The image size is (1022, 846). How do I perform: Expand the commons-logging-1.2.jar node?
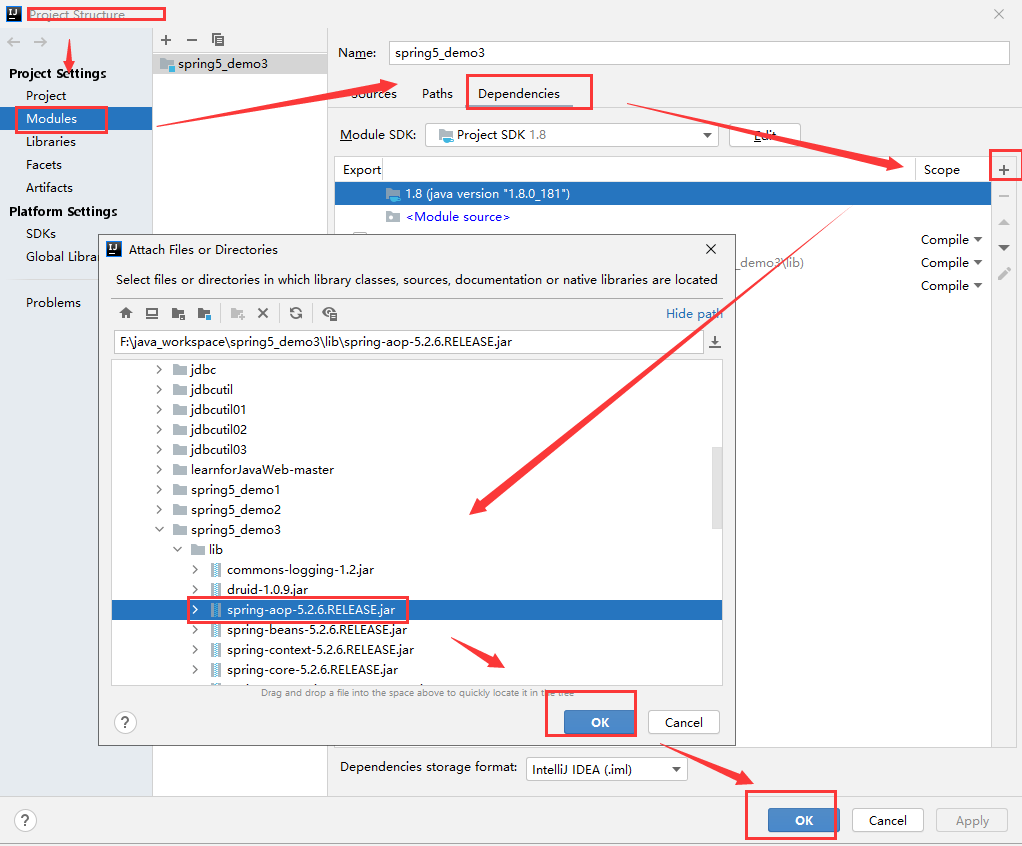tap(195, 570)
